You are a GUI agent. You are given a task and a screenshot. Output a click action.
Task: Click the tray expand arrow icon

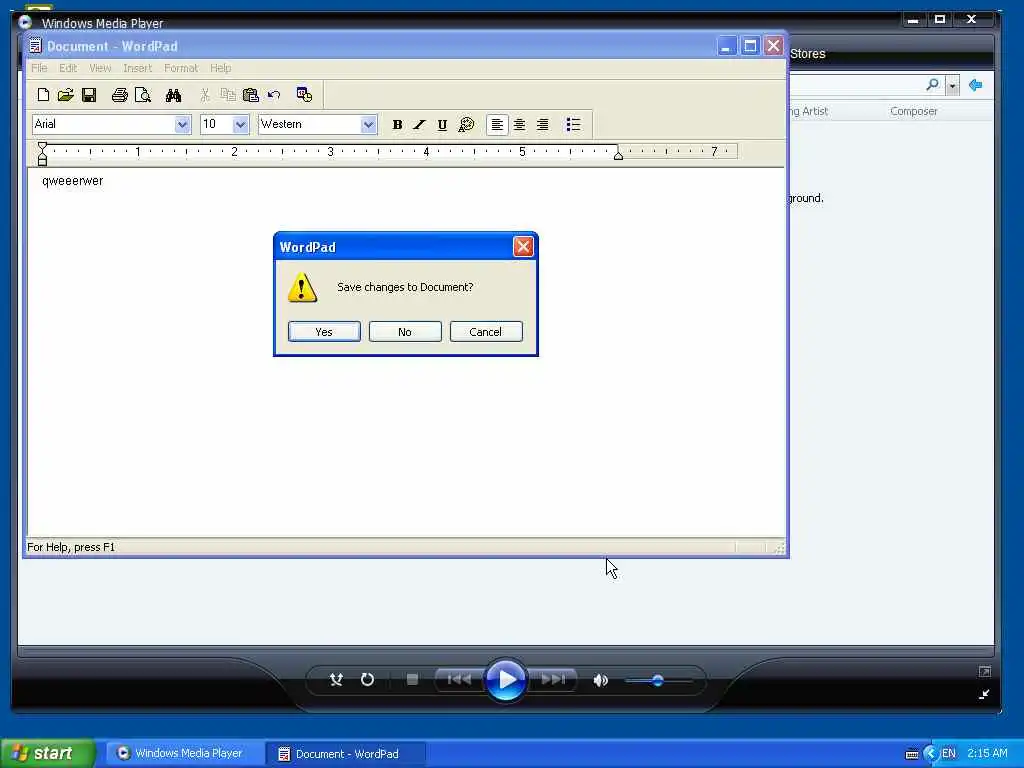[931, 753]
